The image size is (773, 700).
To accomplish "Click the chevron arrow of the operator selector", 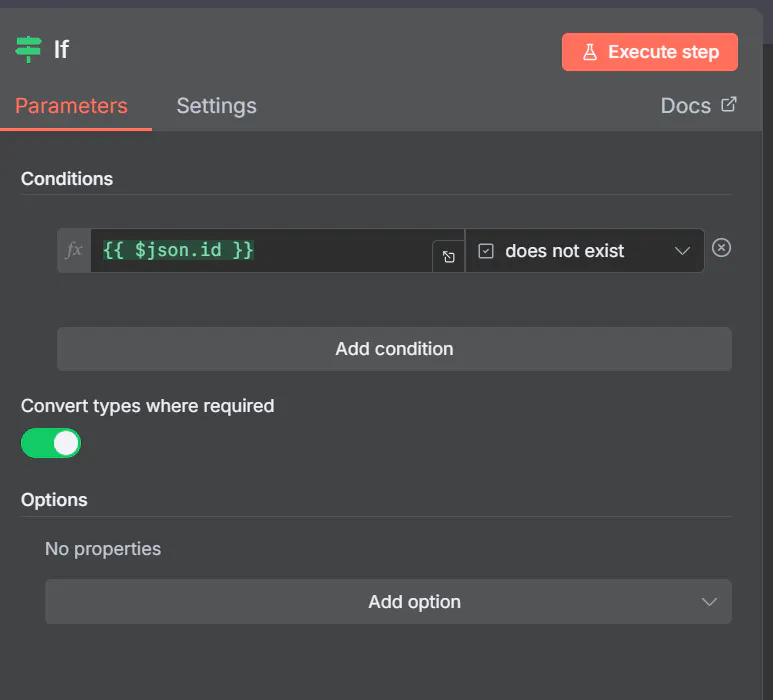I will pos(683,251).
